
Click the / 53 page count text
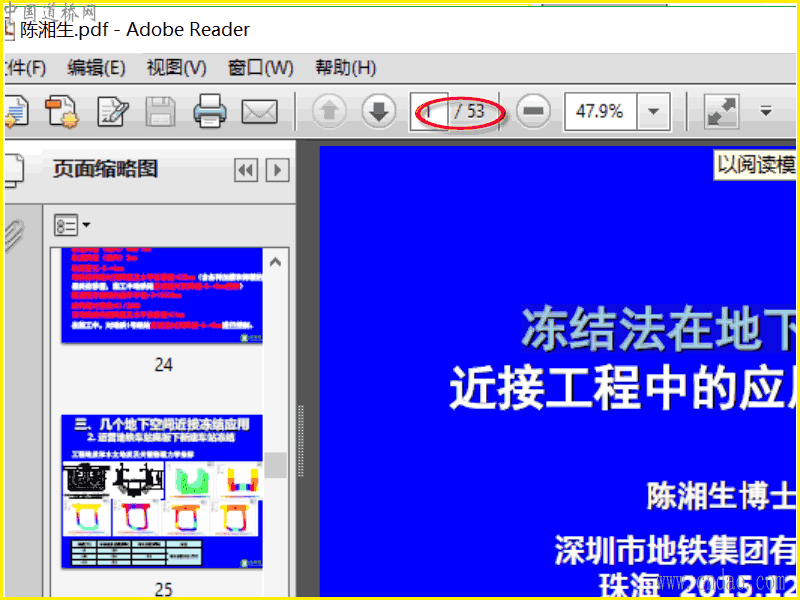pos(469,111)
